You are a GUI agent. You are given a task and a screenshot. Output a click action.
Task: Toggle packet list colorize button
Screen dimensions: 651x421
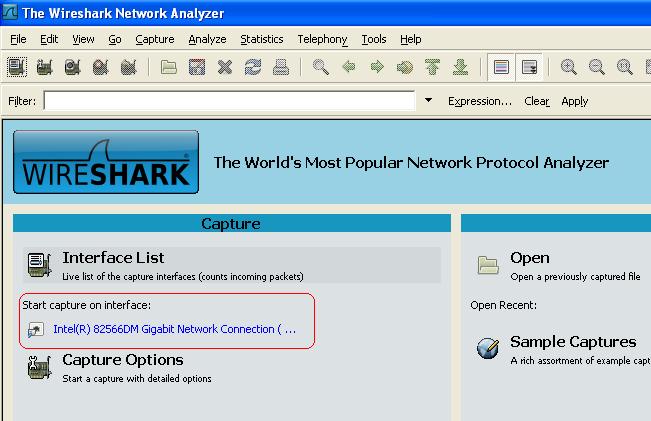(501, 67)
